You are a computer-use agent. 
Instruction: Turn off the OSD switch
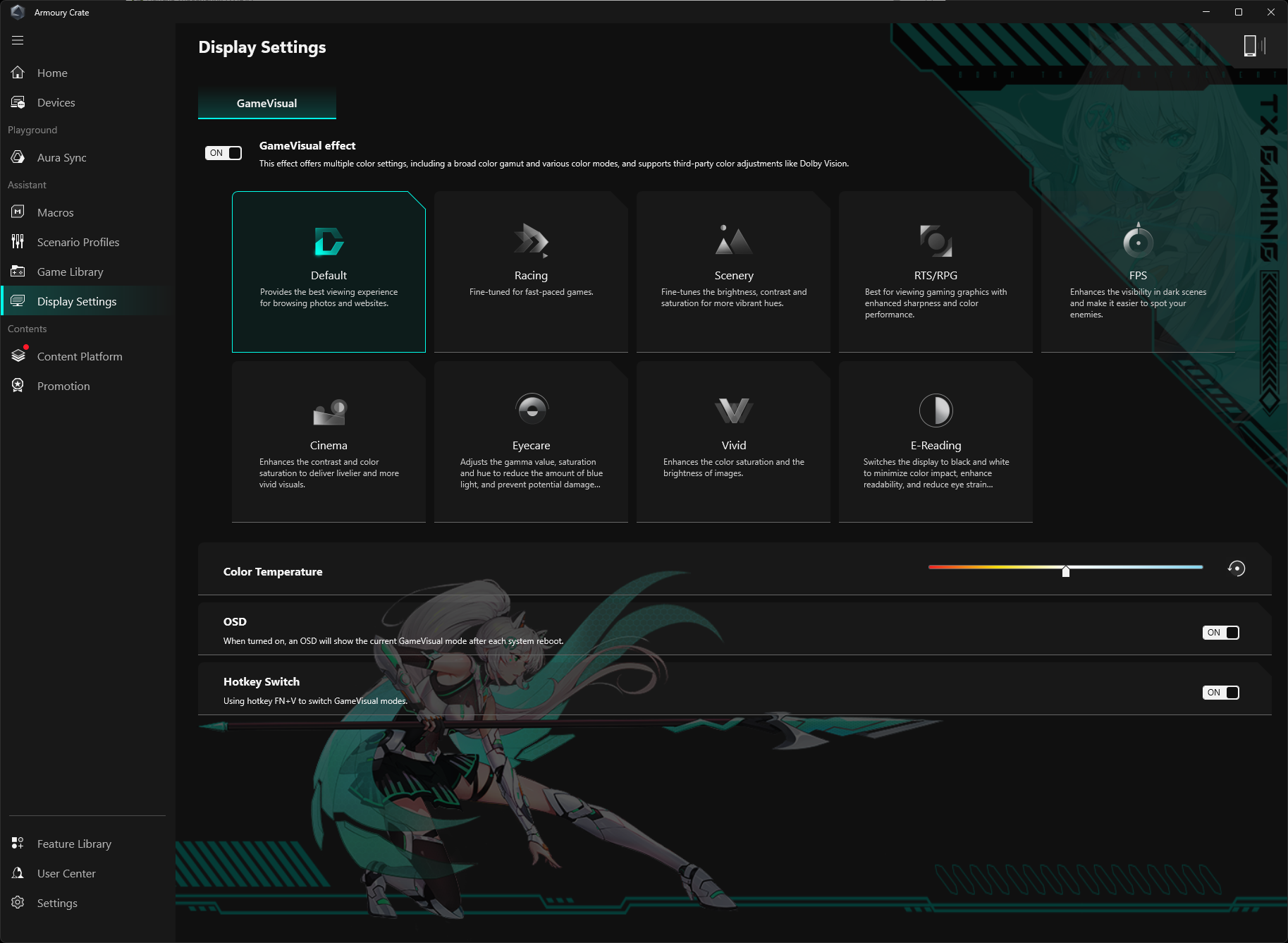[1220, 633]
